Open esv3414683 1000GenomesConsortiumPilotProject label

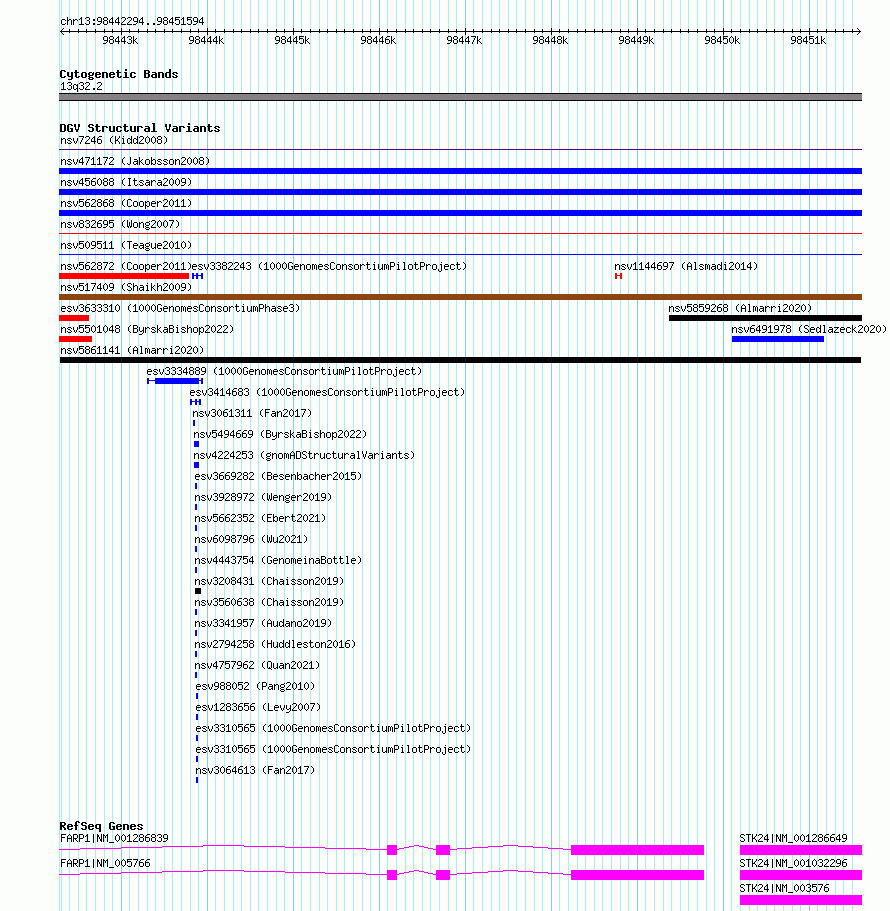[327, 392]
